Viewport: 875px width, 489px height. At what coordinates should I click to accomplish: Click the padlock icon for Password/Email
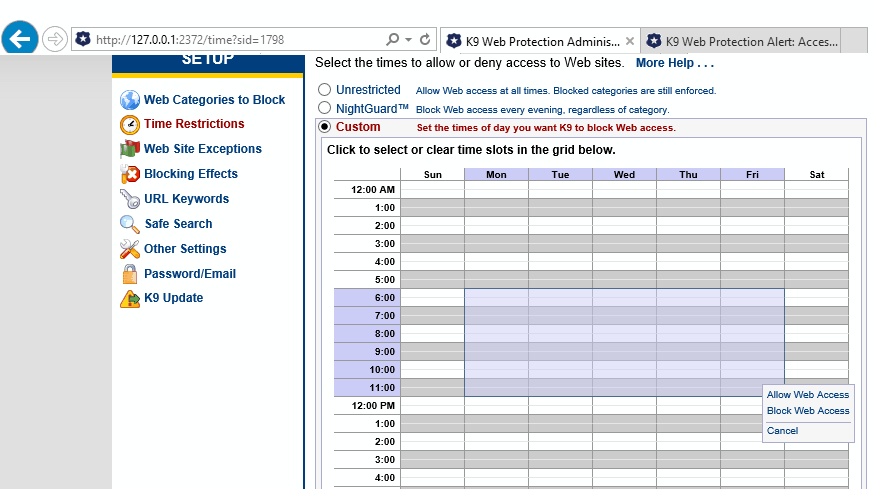(x=129, y=274)
